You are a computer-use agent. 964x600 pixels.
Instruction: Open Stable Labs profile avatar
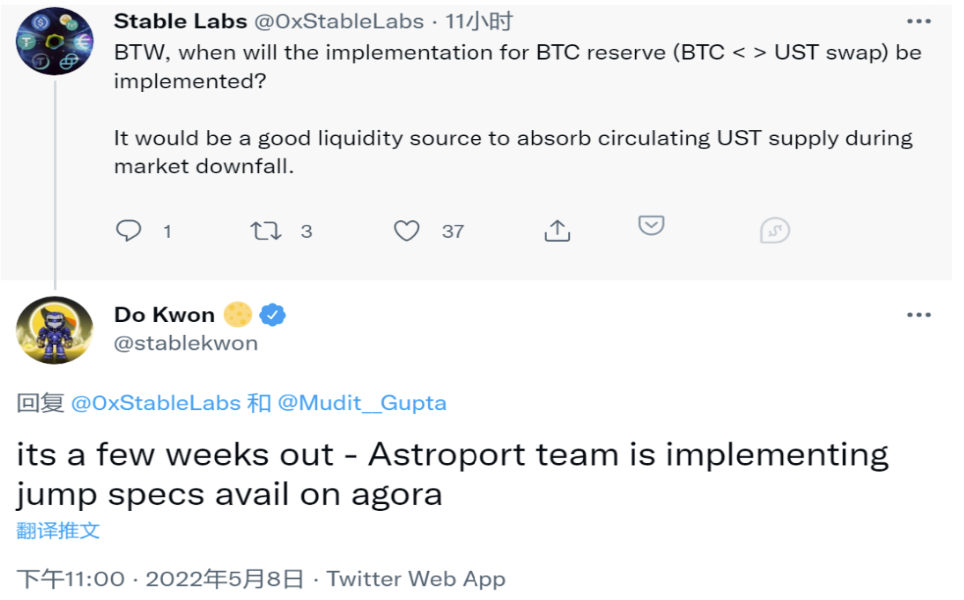click(55, 41)
